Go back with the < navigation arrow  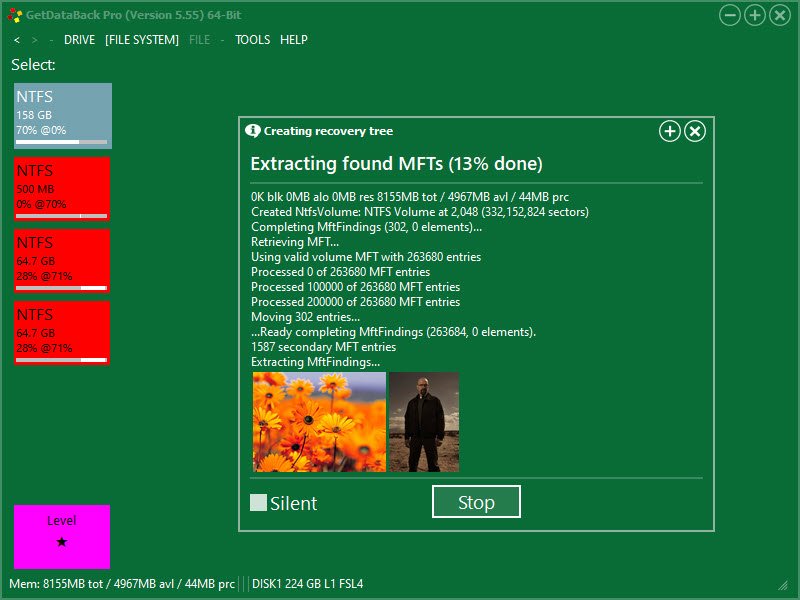(x=17, y=40)
